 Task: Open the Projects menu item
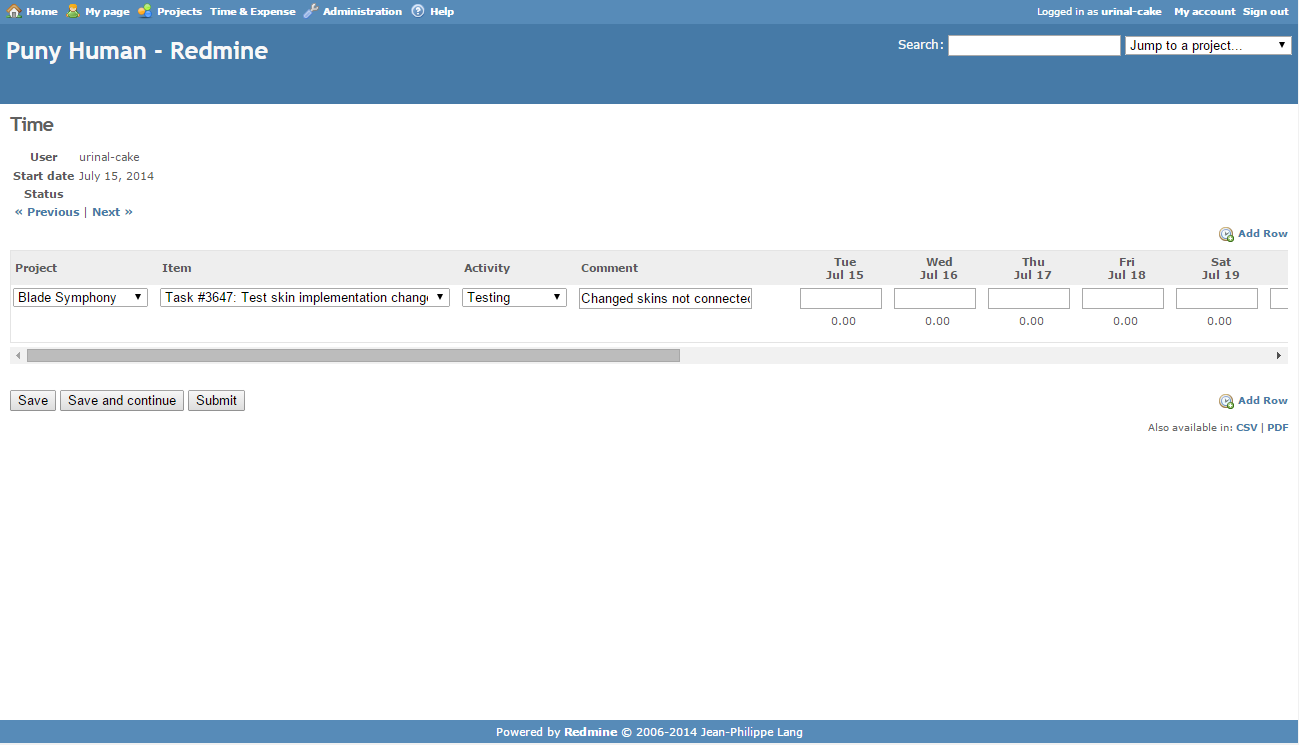click(179, 12)
